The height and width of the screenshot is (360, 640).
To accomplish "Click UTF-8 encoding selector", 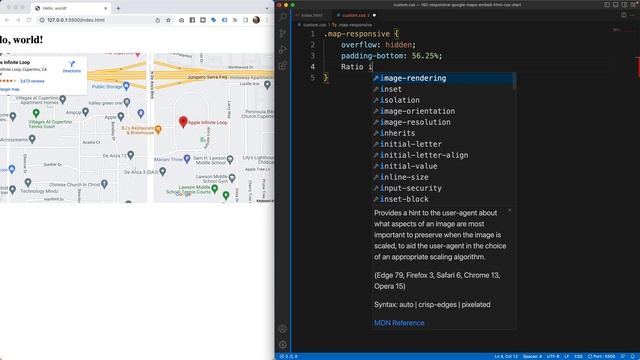I will (x=553, y=356).
